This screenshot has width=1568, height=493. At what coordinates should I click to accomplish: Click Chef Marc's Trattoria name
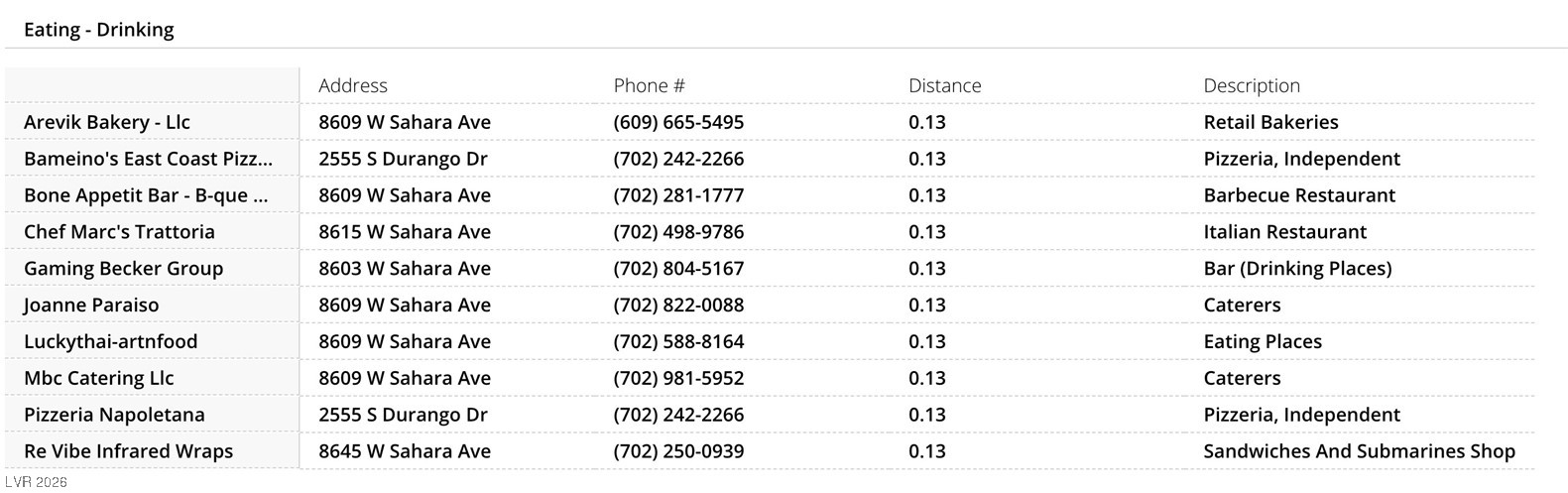pos(119,232)
